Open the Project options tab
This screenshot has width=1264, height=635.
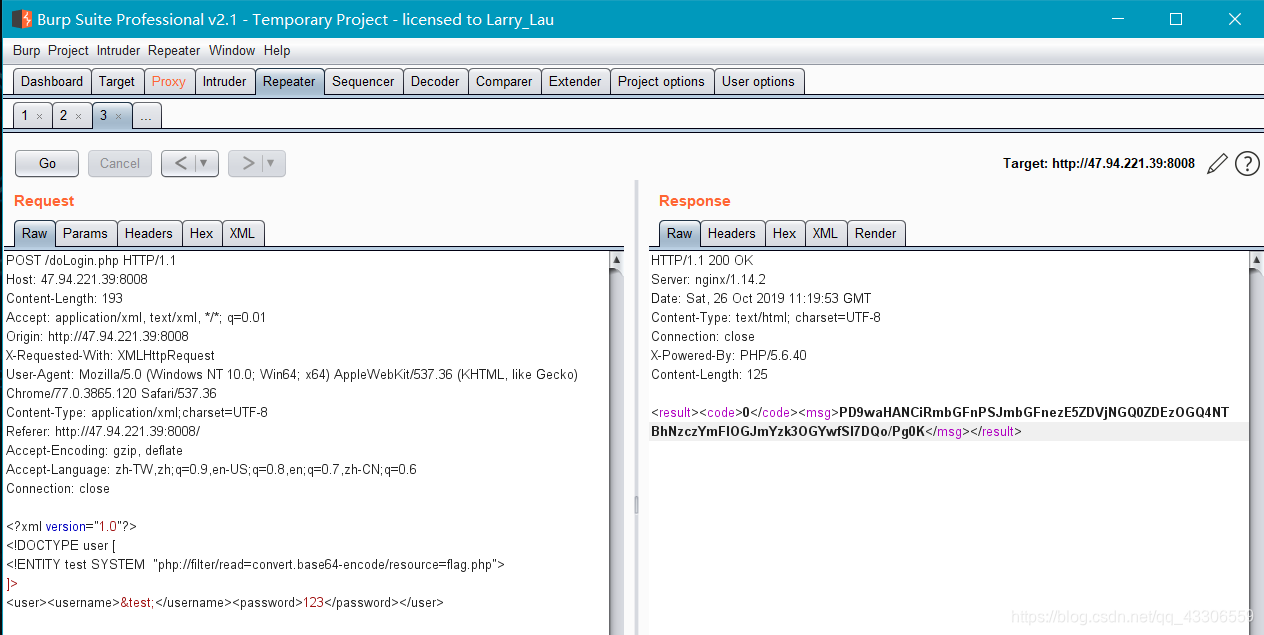click(661, 82)
